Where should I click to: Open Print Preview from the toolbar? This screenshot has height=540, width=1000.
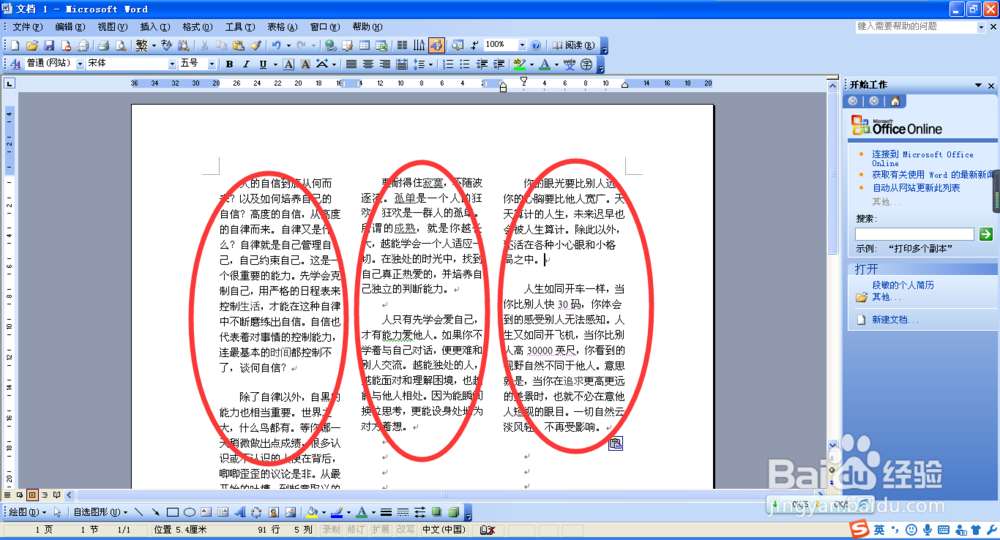tap(121, 45)
